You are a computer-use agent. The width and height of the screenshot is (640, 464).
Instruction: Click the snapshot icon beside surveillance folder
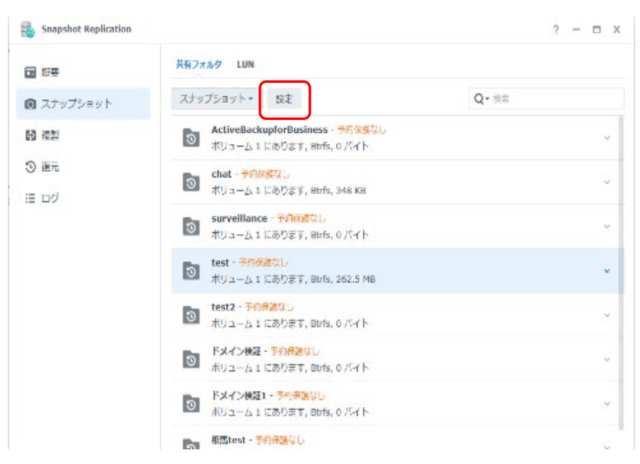click(191, 226)
